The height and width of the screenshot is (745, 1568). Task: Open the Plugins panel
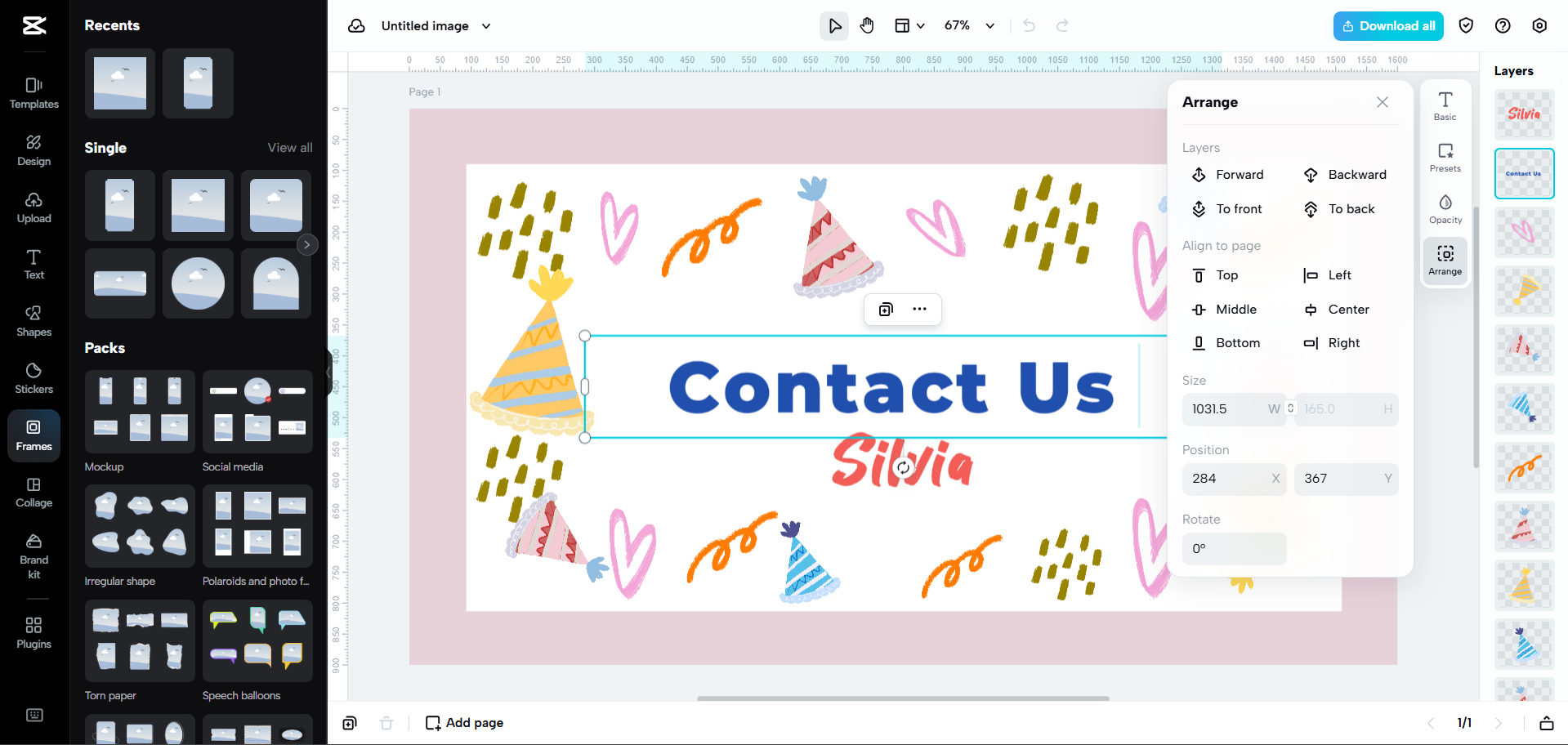pyautogui.click(x=33, y=631)
